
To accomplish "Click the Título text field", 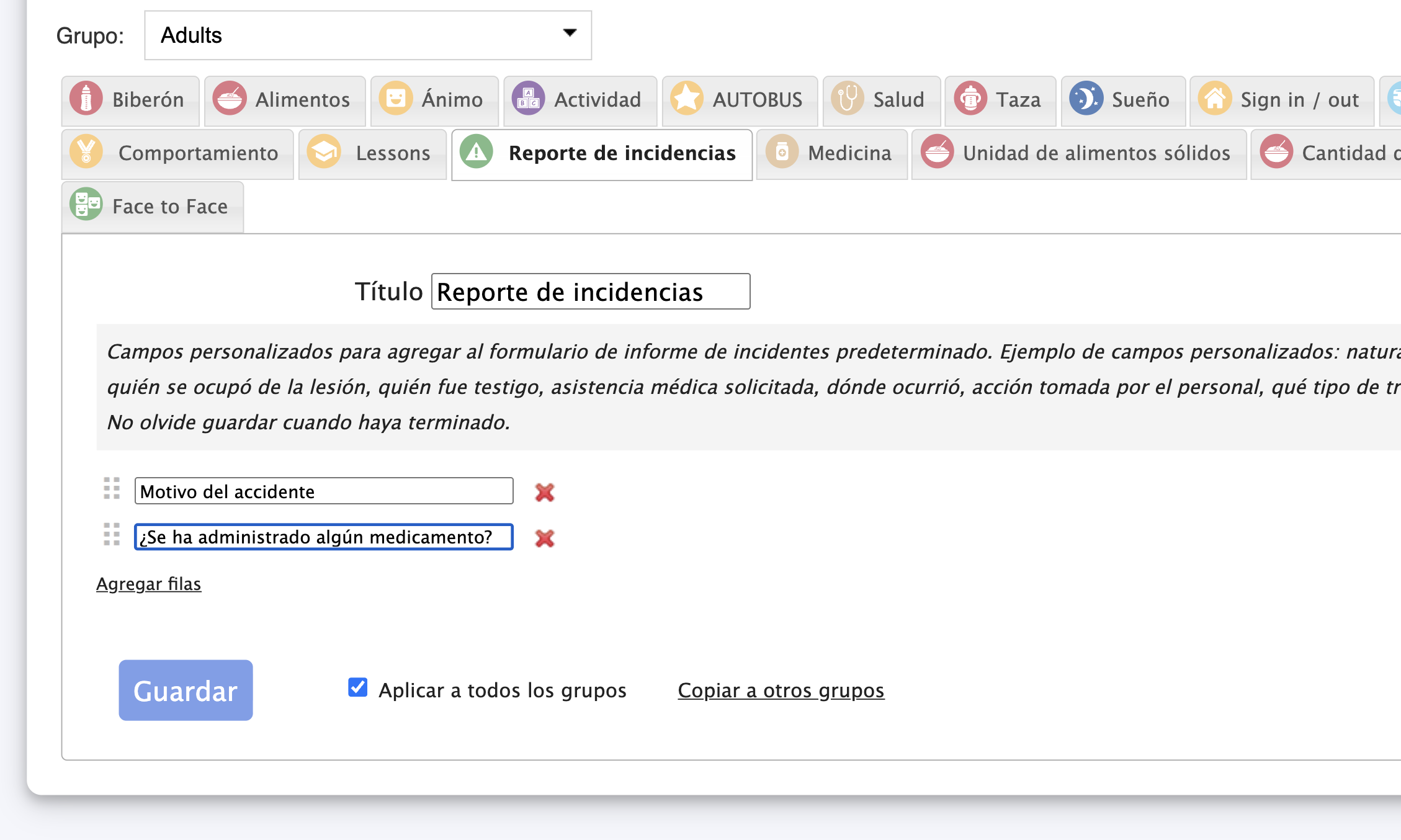I will pos(590,292).
